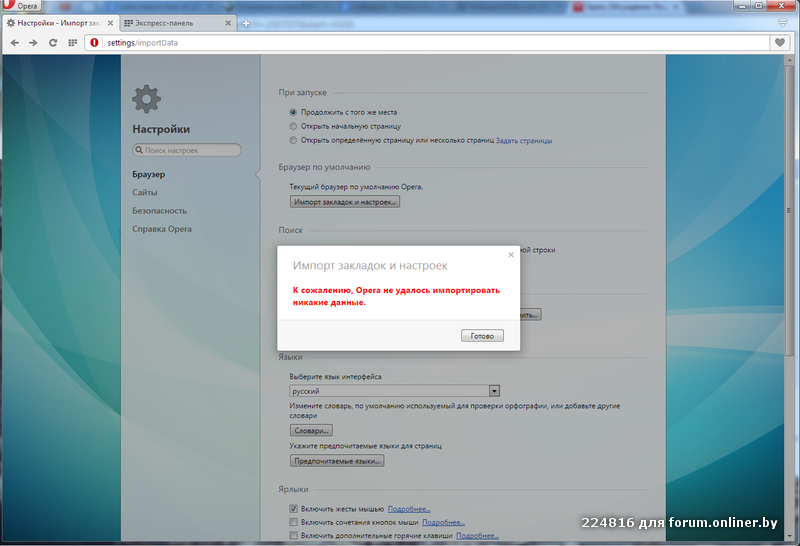This screenshot has height=546, width=800.
Task: Open a new tab with plus button
Action: (x=245, y=23)
